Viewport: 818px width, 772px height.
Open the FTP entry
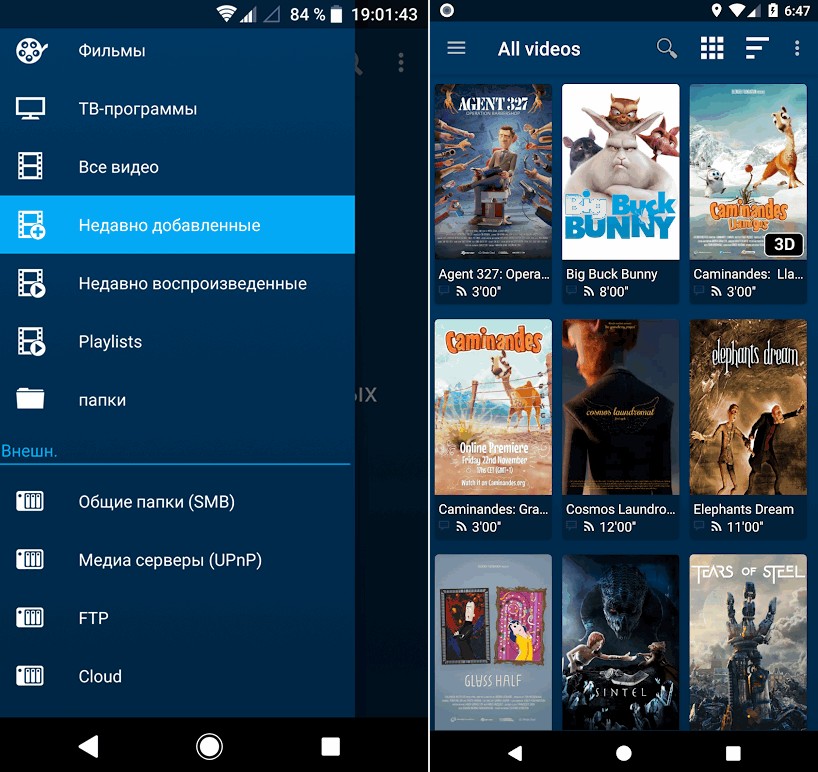pyautogui.click(x=177, y=618)
